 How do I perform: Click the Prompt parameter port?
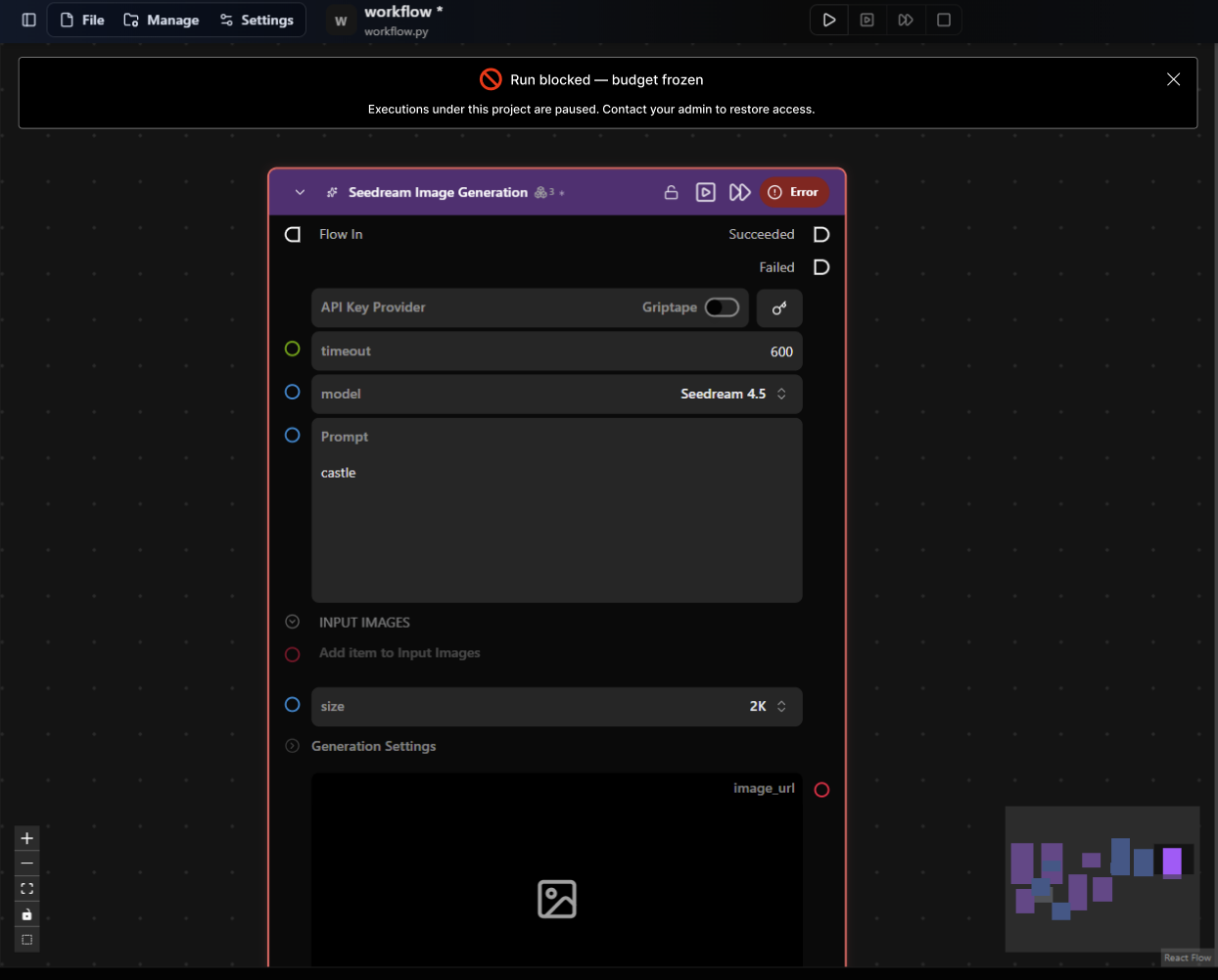pos(292,435)
